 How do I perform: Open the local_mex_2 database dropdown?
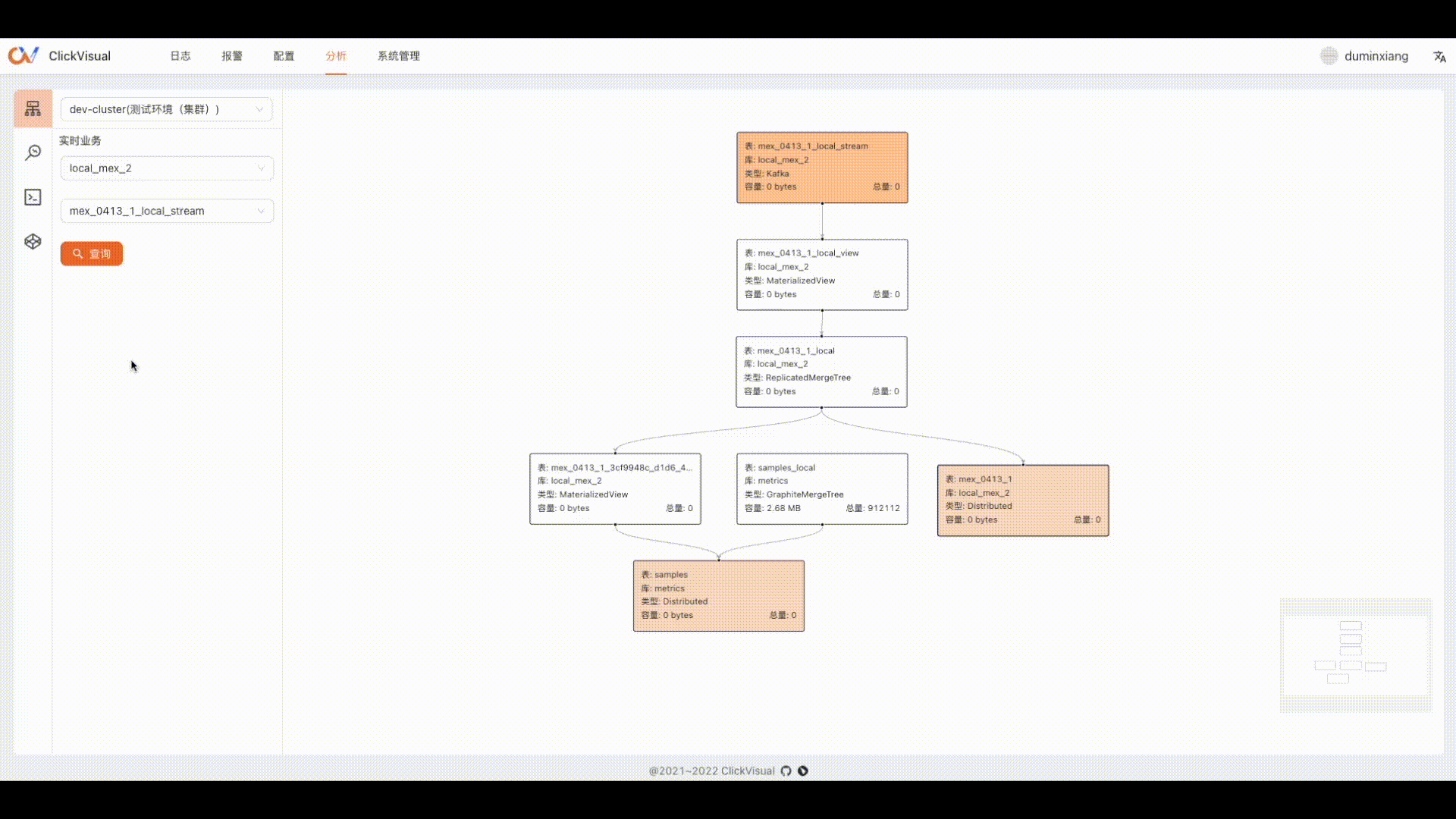(x=167, y=168)
